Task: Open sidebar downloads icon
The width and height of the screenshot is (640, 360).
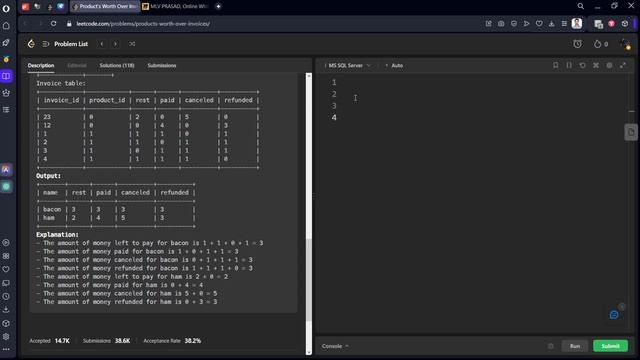Action: [x=6, y=310]
